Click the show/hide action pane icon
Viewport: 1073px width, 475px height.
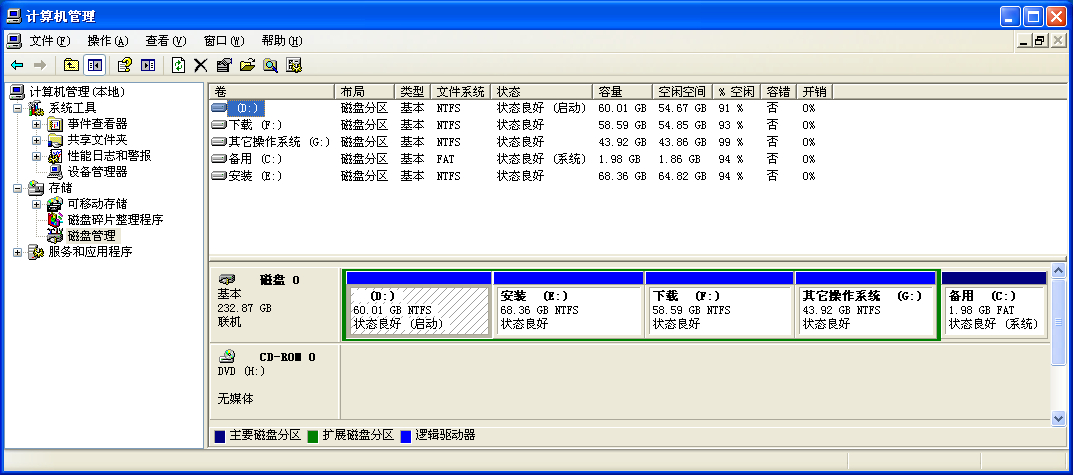coord(148,65)
